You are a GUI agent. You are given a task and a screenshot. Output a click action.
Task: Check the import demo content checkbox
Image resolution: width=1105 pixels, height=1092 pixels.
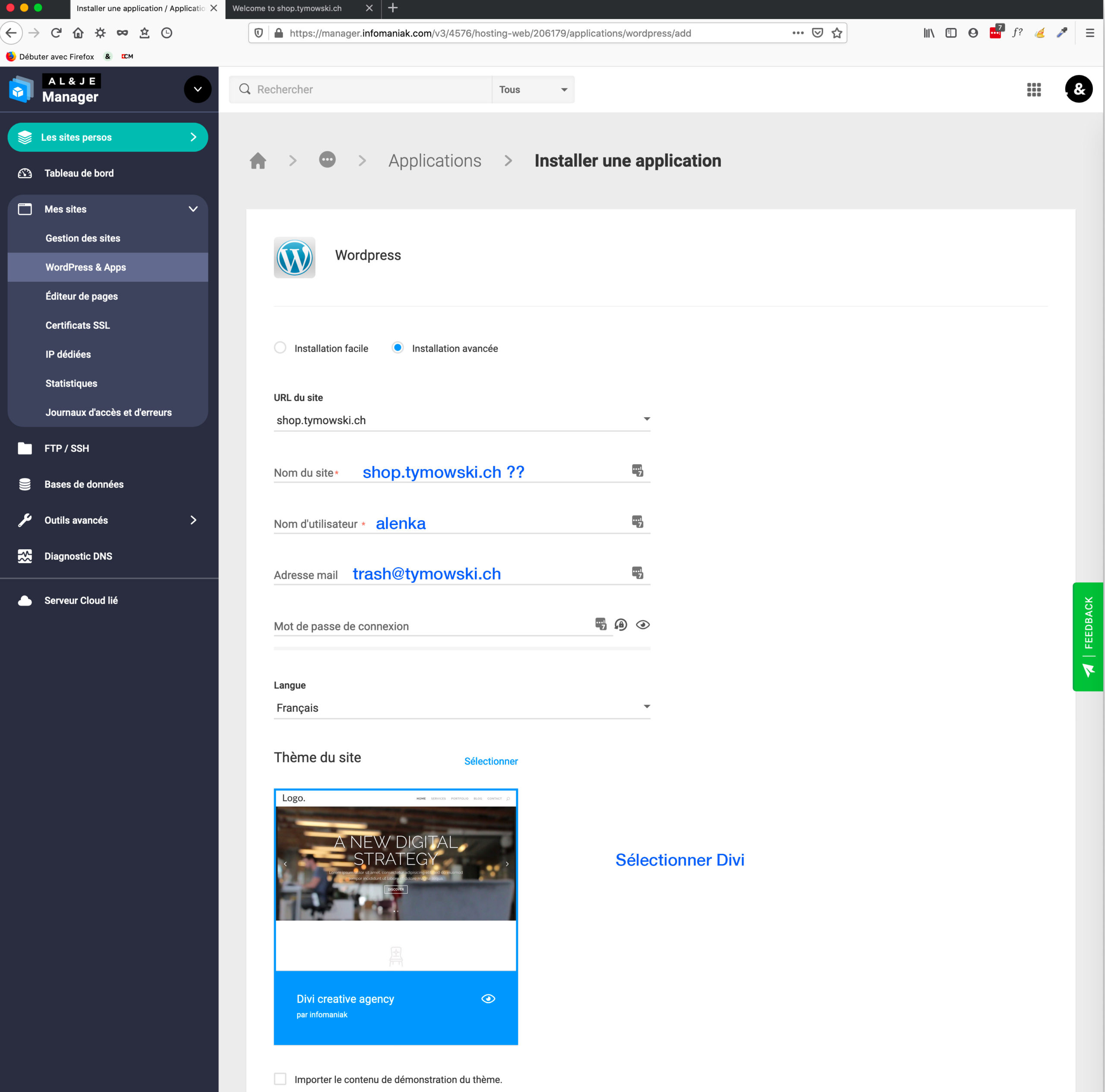(280, 1079)
